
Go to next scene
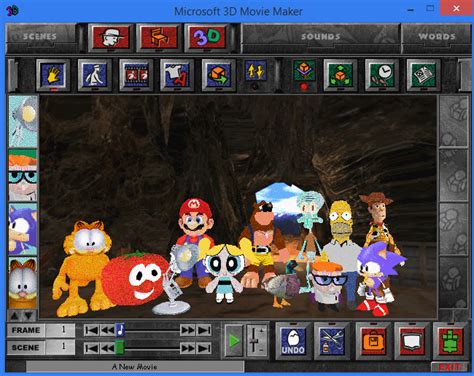[x=187, y=348]
